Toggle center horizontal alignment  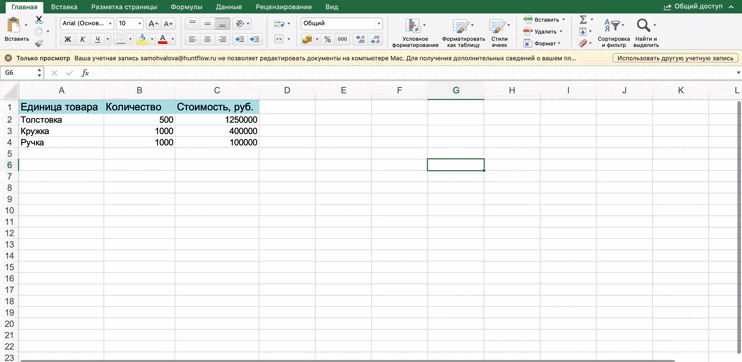207,39
